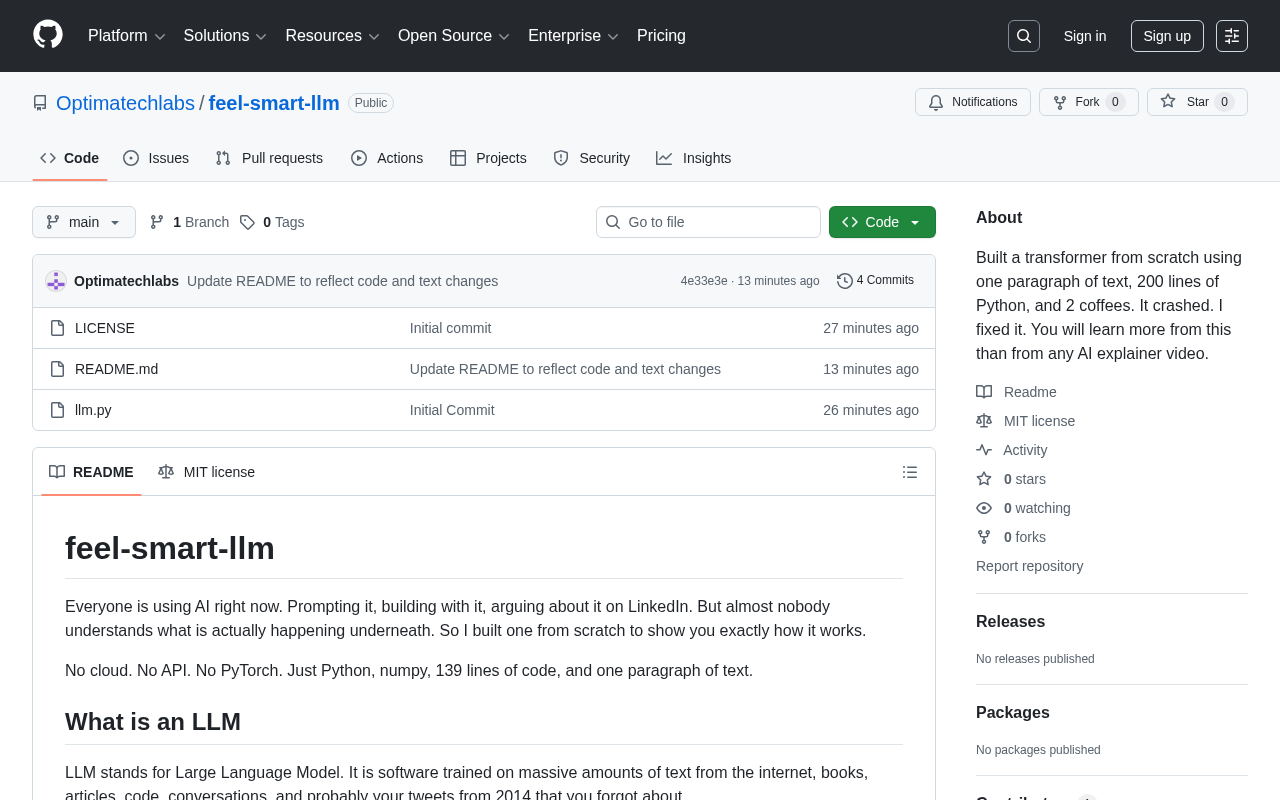Switch to the Pull requests tab
This screenshot has width=1280, height=800.
click(x=268, y=157)
